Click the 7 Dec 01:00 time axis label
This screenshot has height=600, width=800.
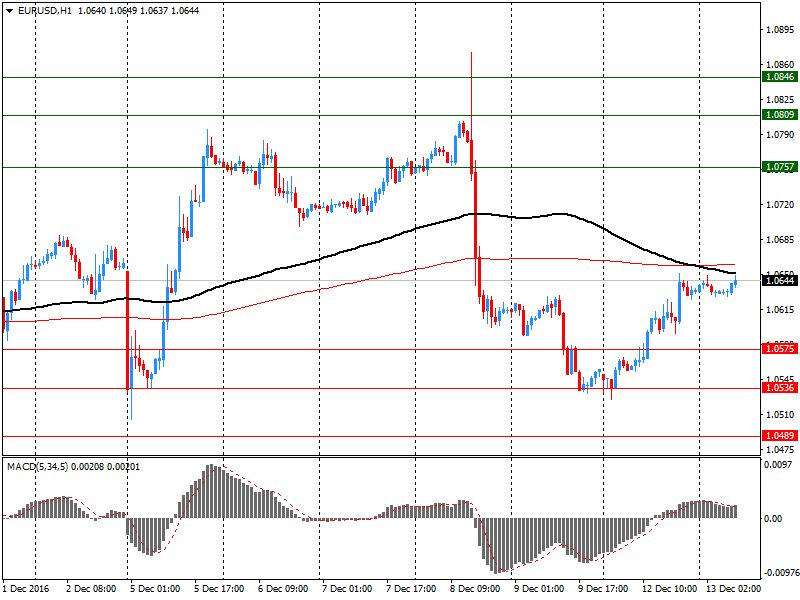point(347,589)
